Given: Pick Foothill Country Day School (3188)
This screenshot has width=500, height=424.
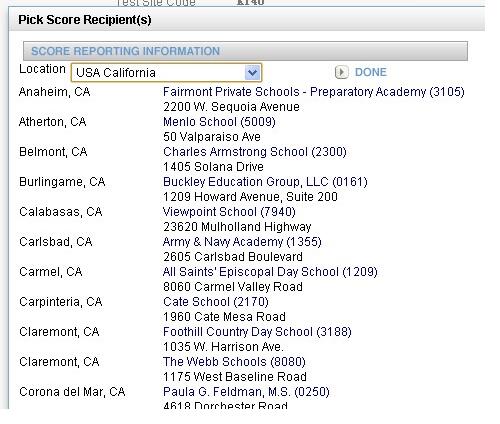Looking at the screenshot, I should point(257,332).
